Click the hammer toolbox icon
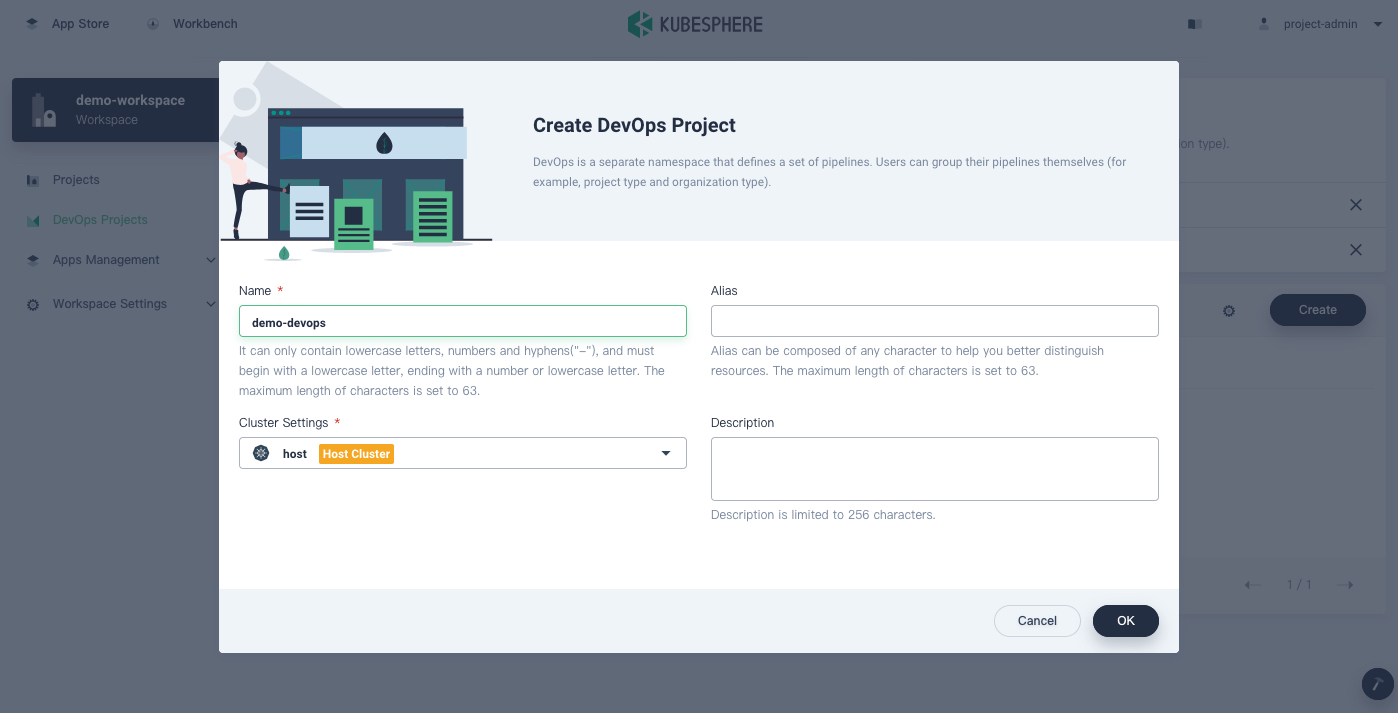1398x713 pixels. pos(1377,684)
